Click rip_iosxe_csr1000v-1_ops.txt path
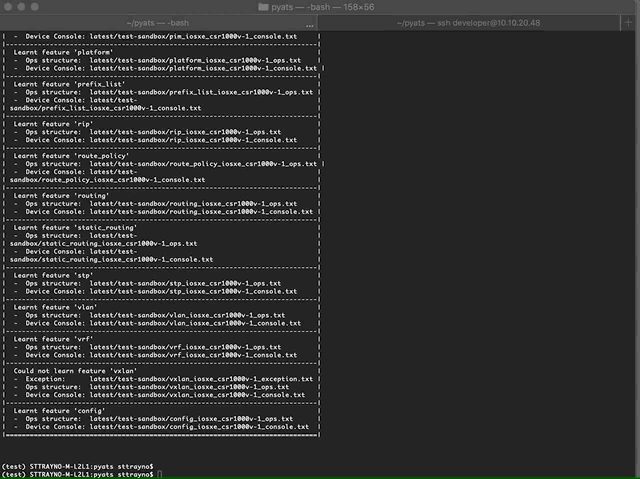Viewport: 640px width, 479px height. [x=185, y=132]
